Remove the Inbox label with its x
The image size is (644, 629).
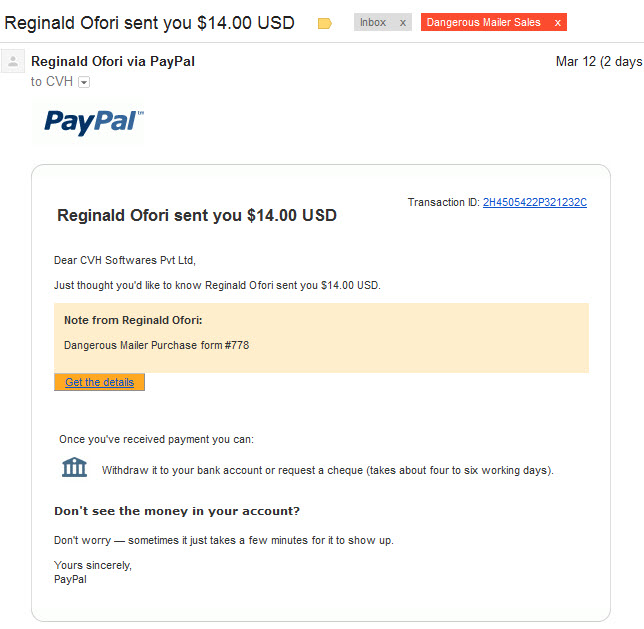pyautogui.click(x=403, y=23)
